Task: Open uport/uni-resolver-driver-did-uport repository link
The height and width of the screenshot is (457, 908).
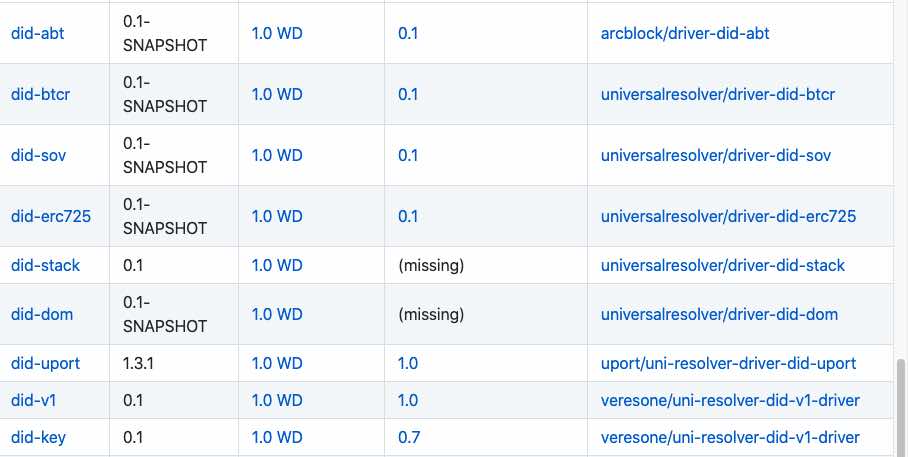Action: pos(728,363)
